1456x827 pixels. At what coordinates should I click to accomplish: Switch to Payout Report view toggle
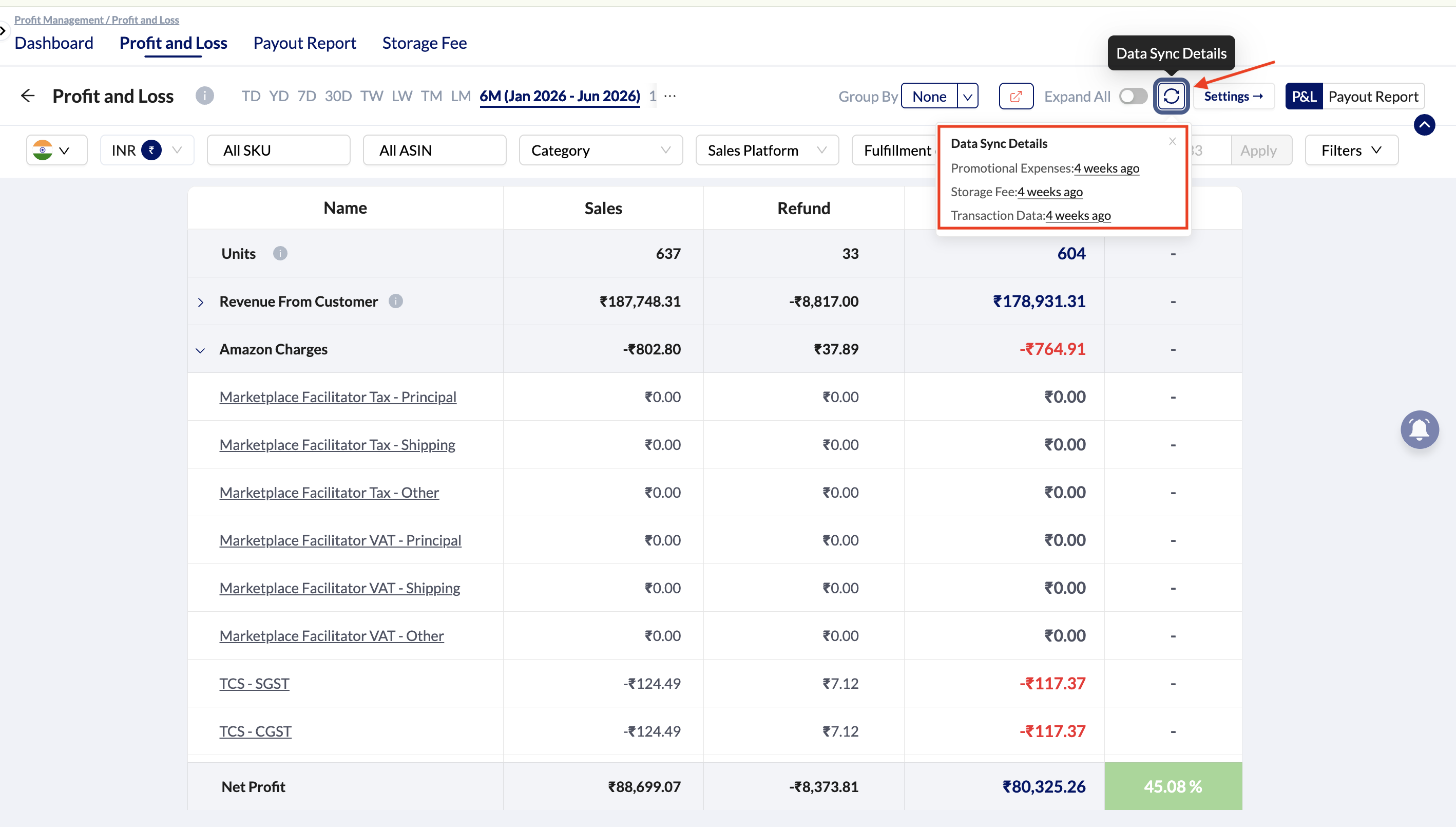(x=1373, y=96)
